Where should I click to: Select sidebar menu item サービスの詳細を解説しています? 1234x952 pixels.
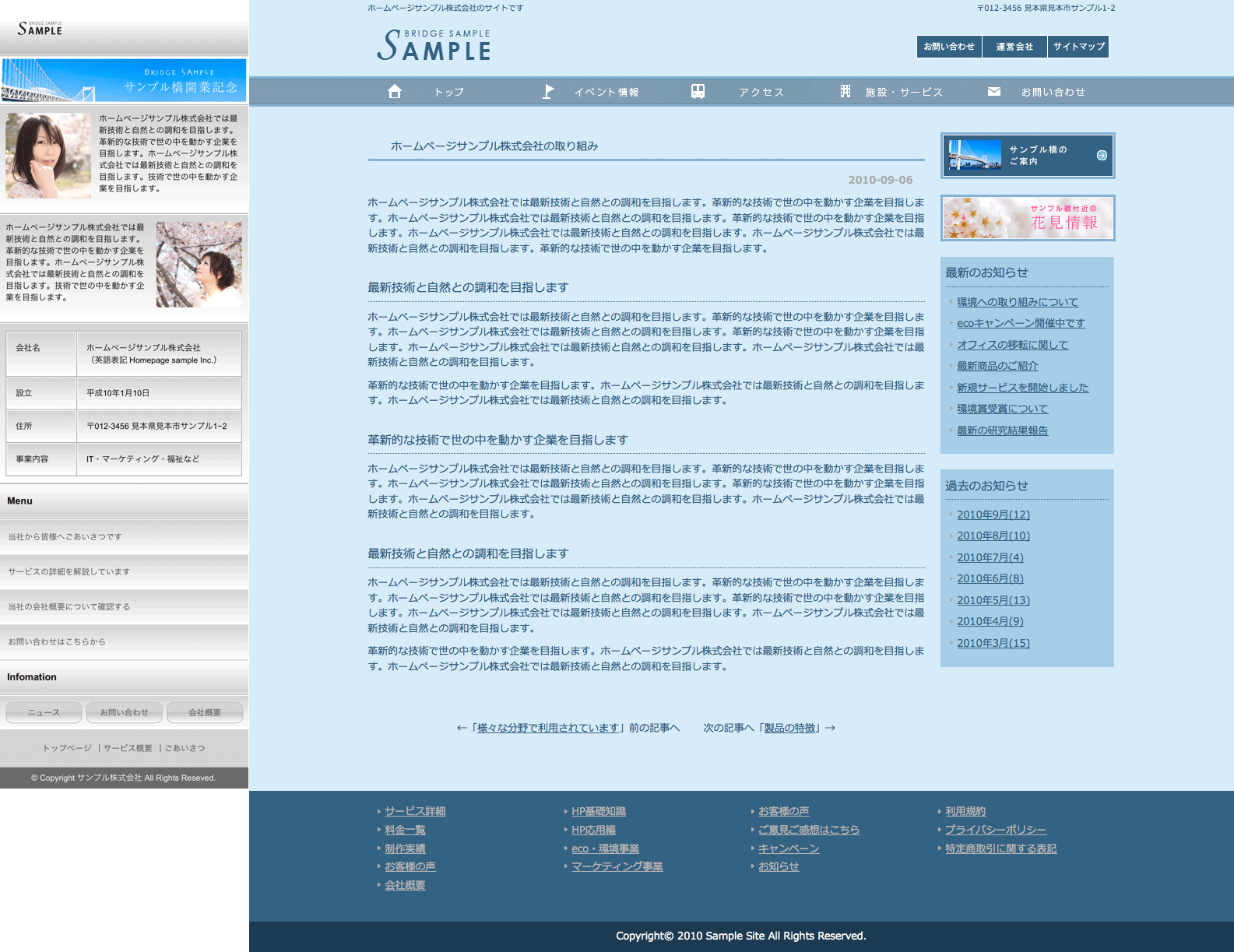[x=69, y=571]
